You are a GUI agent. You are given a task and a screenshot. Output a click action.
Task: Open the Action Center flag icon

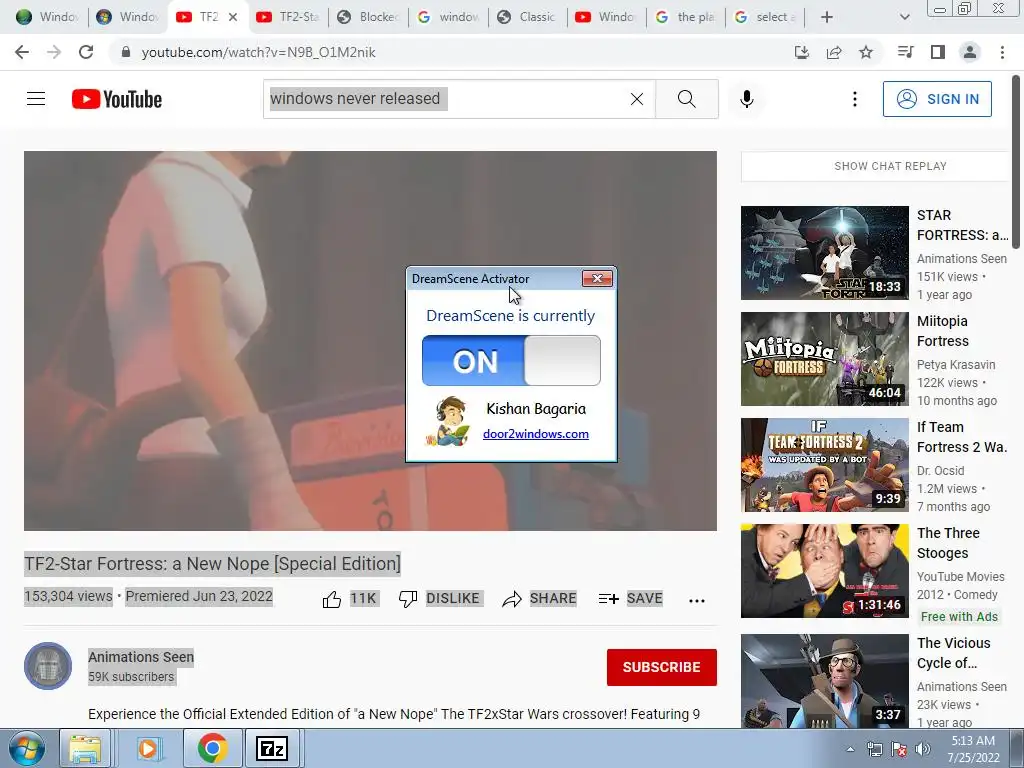(899, 749)
